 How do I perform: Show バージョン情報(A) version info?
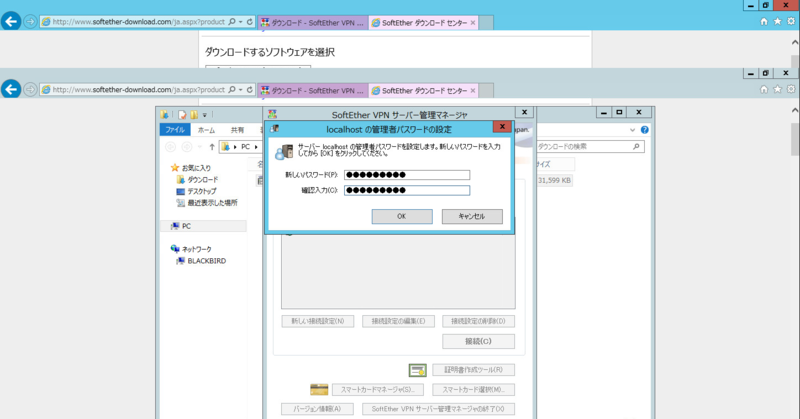[317, 409]
